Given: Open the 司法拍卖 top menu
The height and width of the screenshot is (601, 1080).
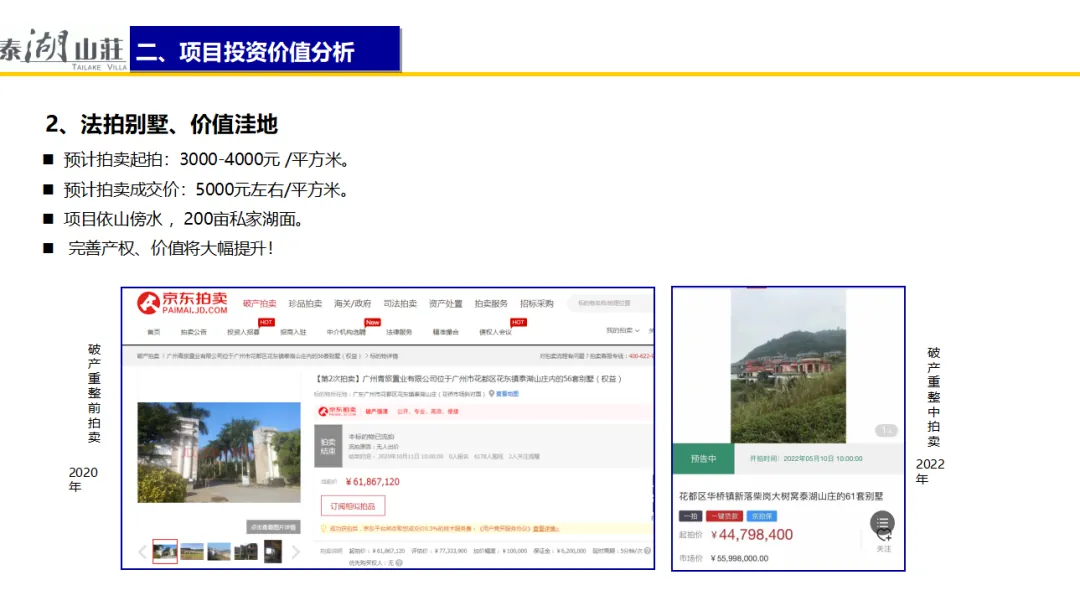Looking at the screenshot, I should point(400,304).
